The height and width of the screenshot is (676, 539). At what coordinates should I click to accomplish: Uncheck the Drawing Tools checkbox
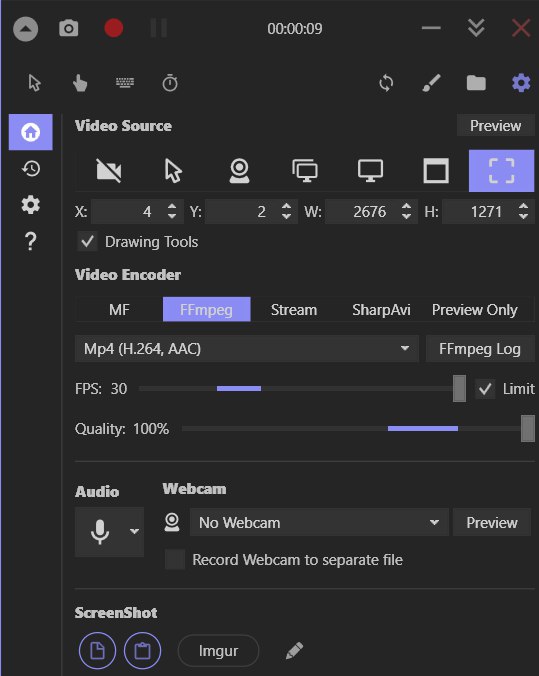[88, 241]
